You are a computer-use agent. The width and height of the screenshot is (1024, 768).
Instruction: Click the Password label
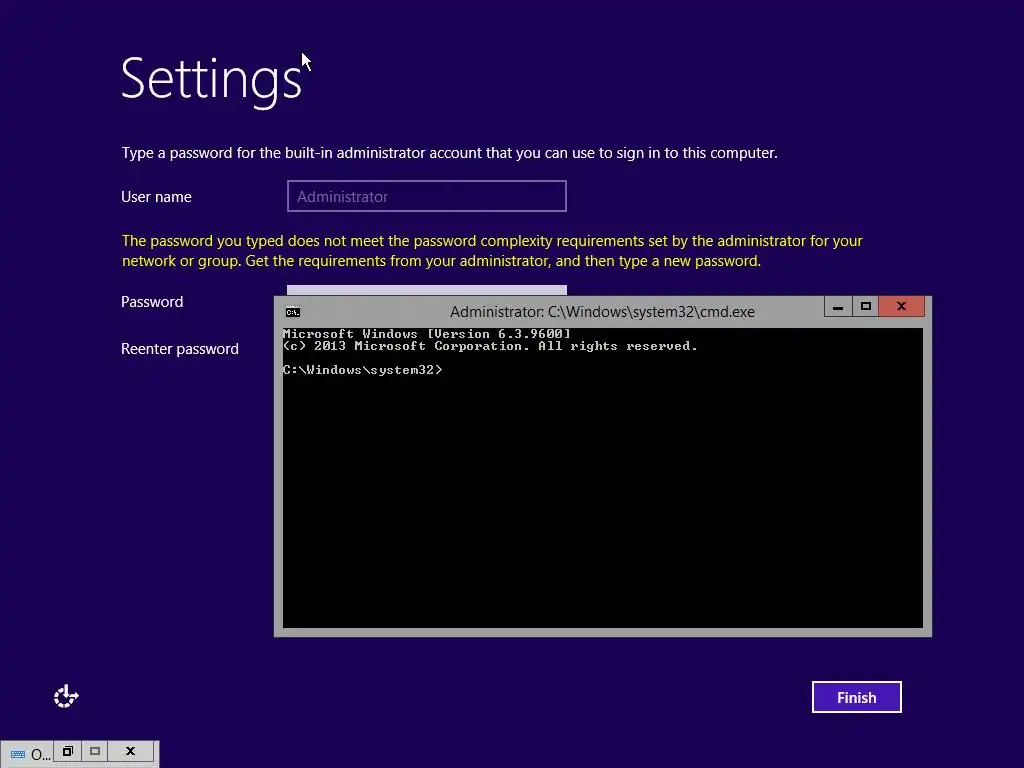pos(152,302)
